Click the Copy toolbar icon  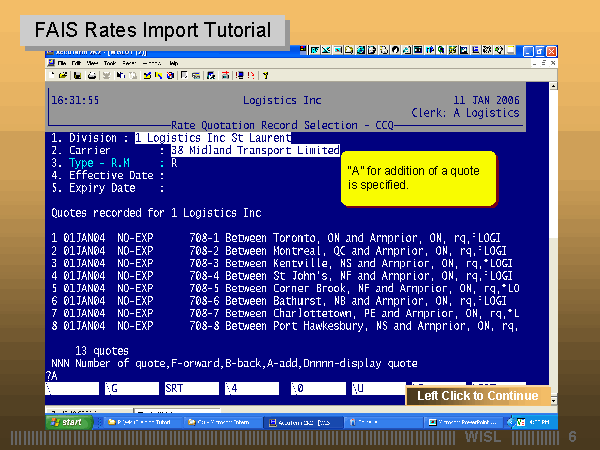point(120,75)
